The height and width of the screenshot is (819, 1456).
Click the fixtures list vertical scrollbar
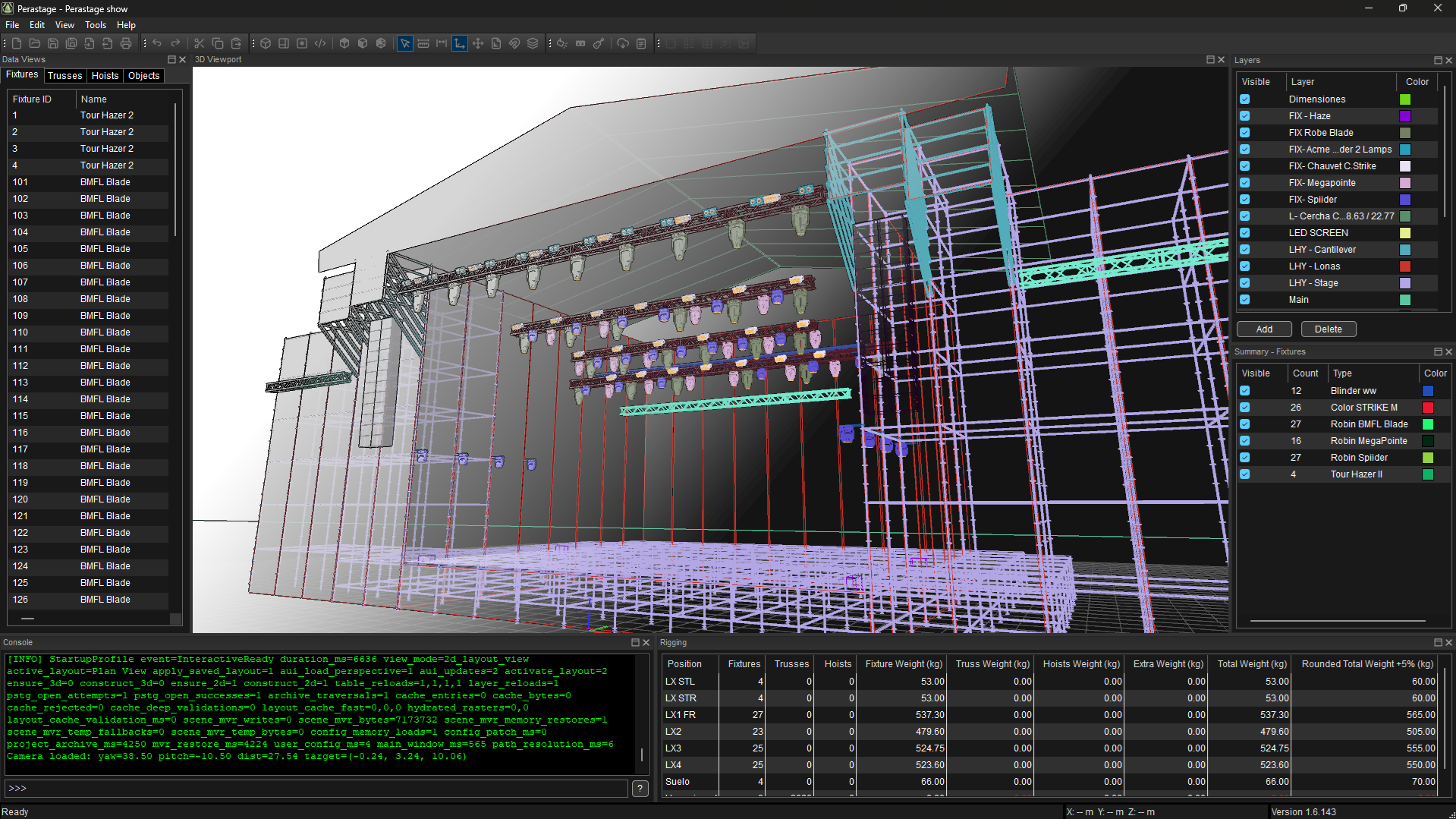pyautogui.click(x=176, y=169)
